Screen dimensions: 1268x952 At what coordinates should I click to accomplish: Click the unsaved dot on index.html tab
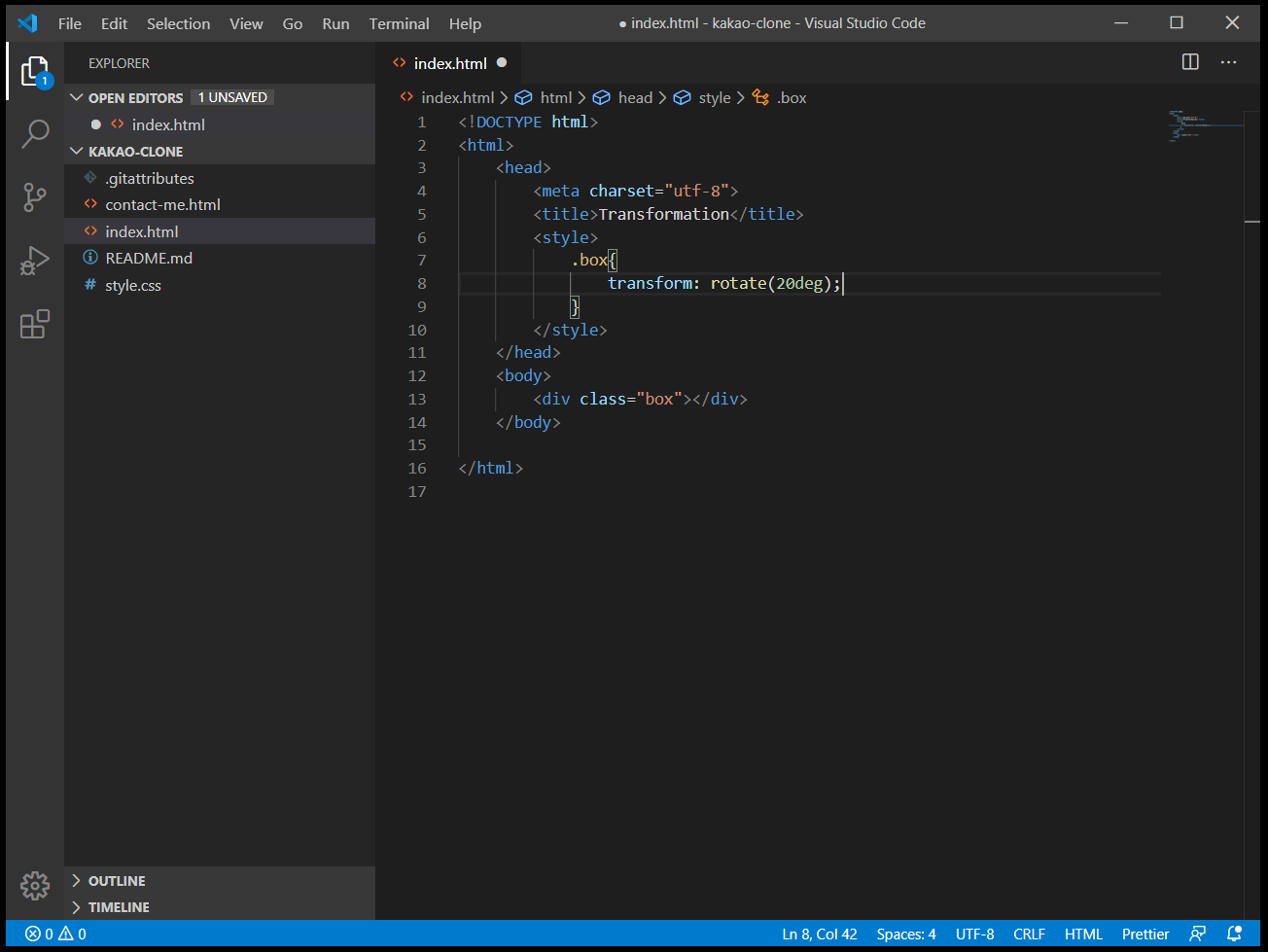[502, 62]
